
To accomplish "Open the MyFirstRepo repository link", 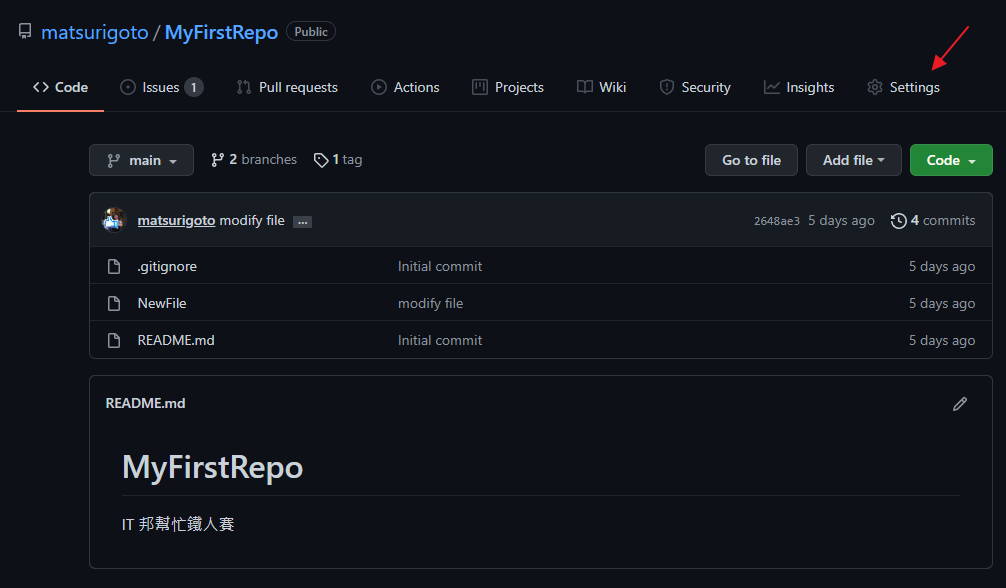I will pos(221,32).
